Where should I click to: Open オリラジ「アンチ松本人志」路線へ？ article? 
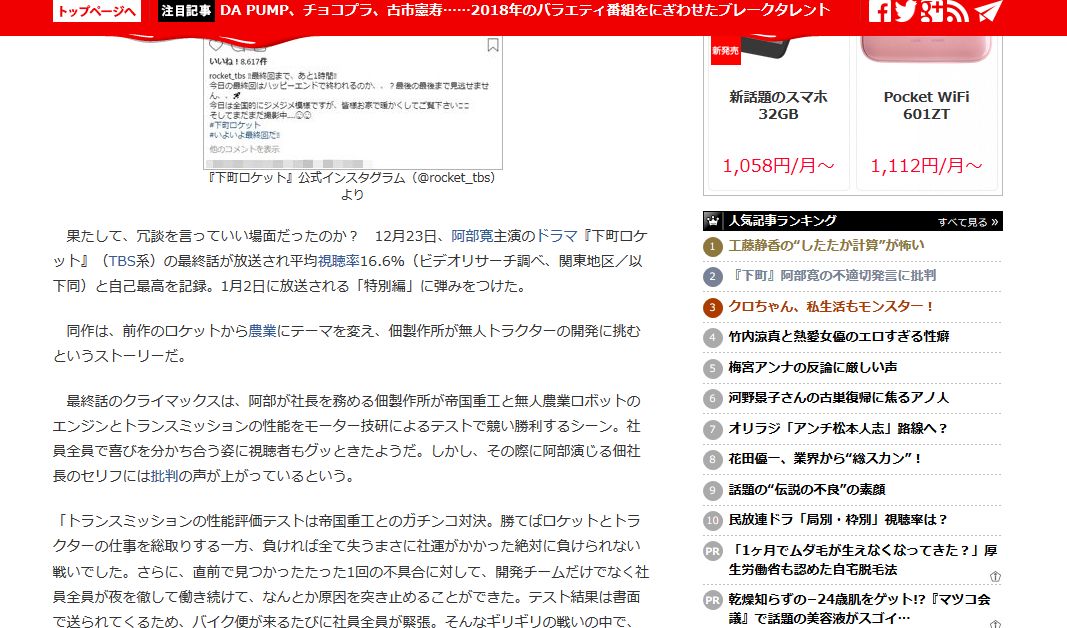[x=838, y=428]
